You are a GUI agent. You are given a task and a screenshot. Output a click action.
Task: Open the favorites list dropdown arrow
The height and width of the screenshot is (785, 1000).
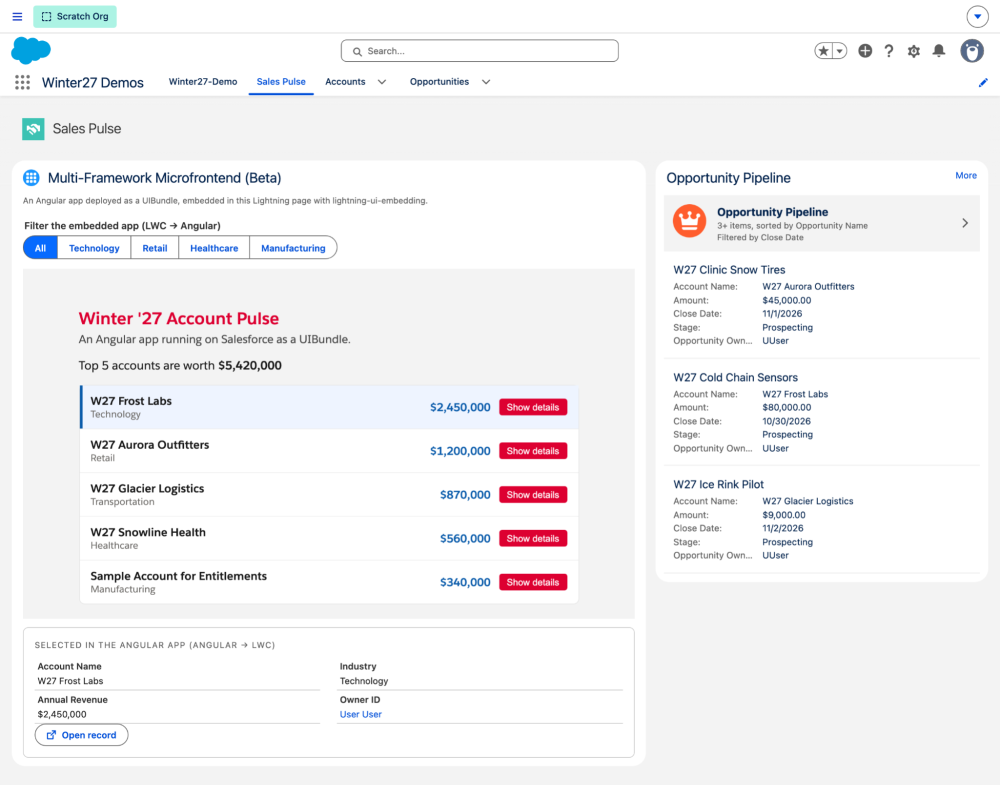point(840,51)
